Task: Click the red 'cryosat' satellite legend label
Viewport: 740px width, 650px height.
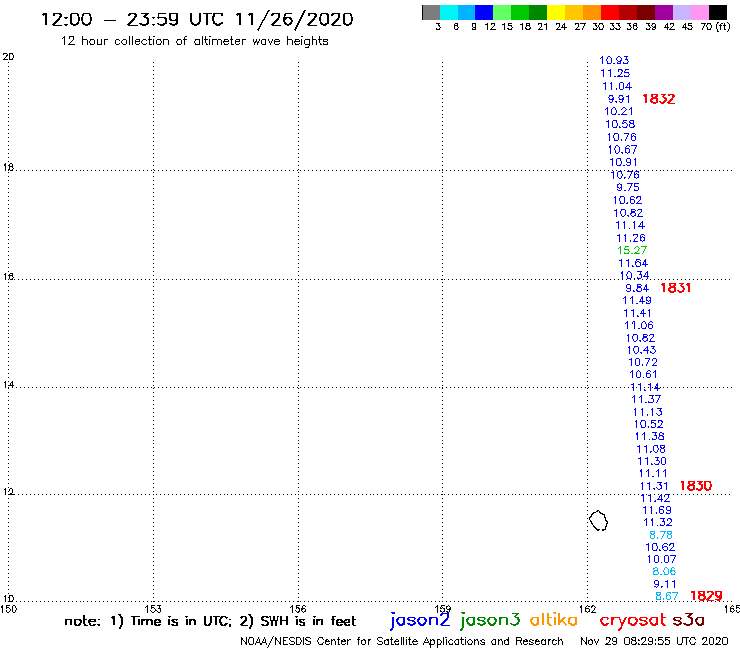Action: [x=632, y=620]
